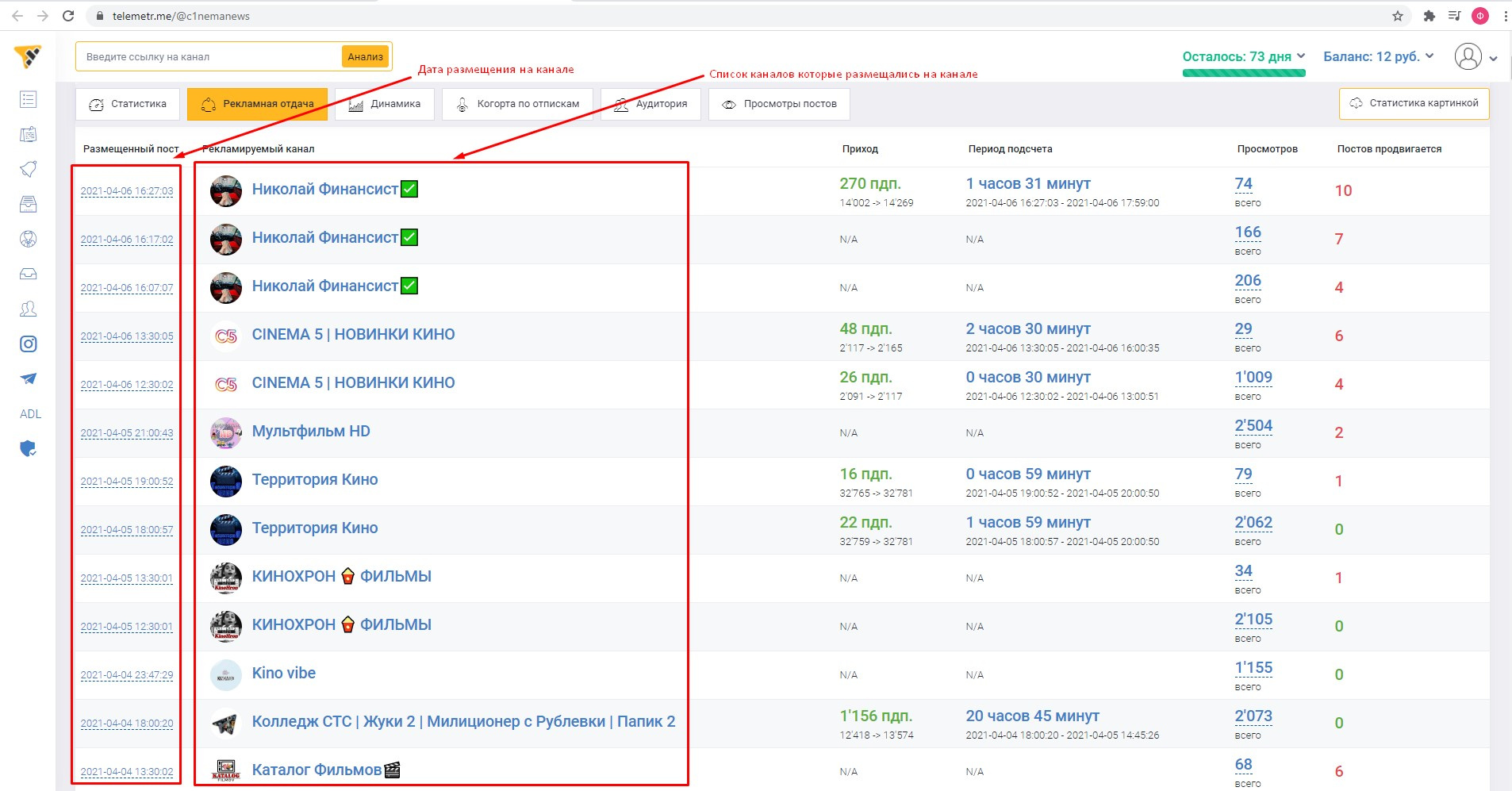Open the browser three-dot menu
This screenshot has height=791, width=1512.
(x=1505, y=16)
